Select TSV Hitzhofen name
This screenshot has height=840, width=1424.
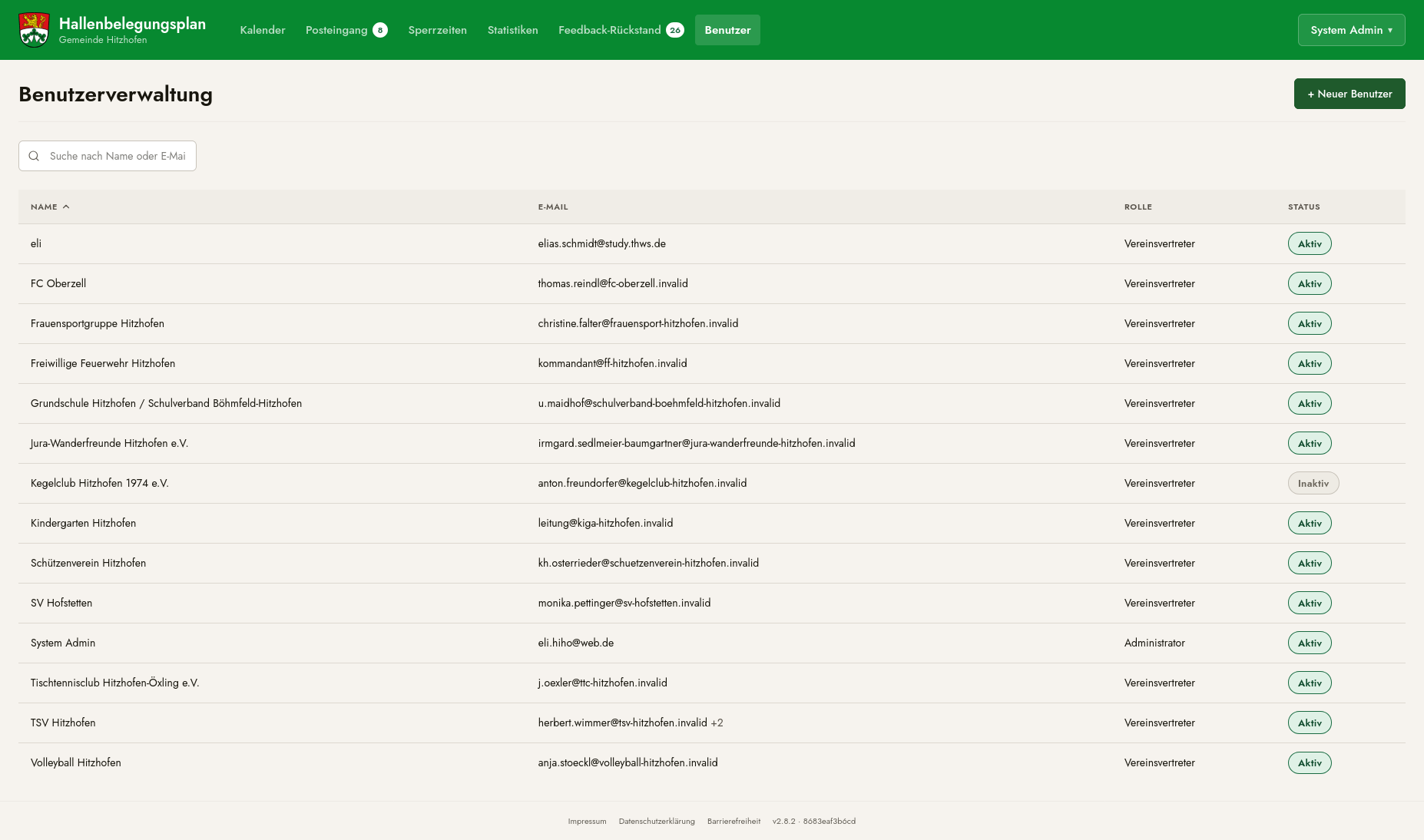coord(63,723)
